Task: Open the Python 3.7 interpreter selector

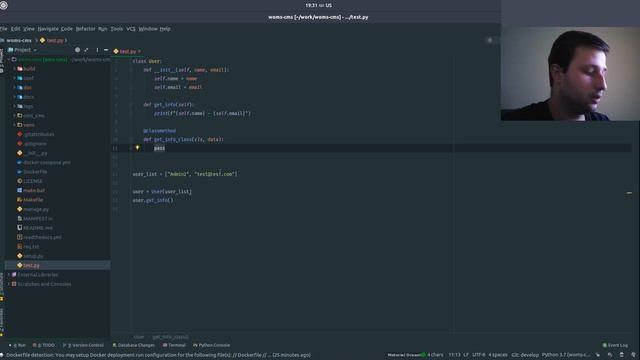Action: (x=565, y=355)
